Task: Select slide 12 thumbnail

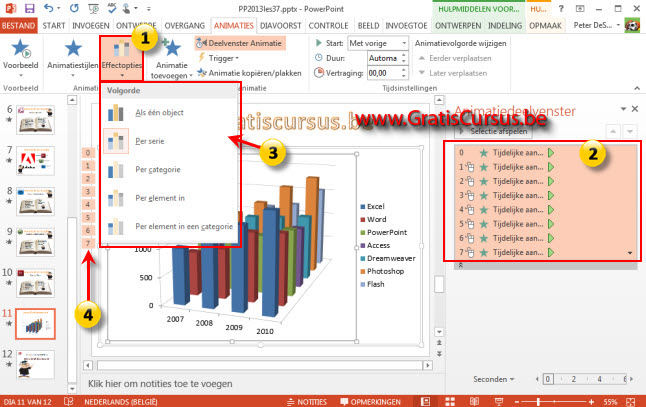Action: tap(35, 364)
